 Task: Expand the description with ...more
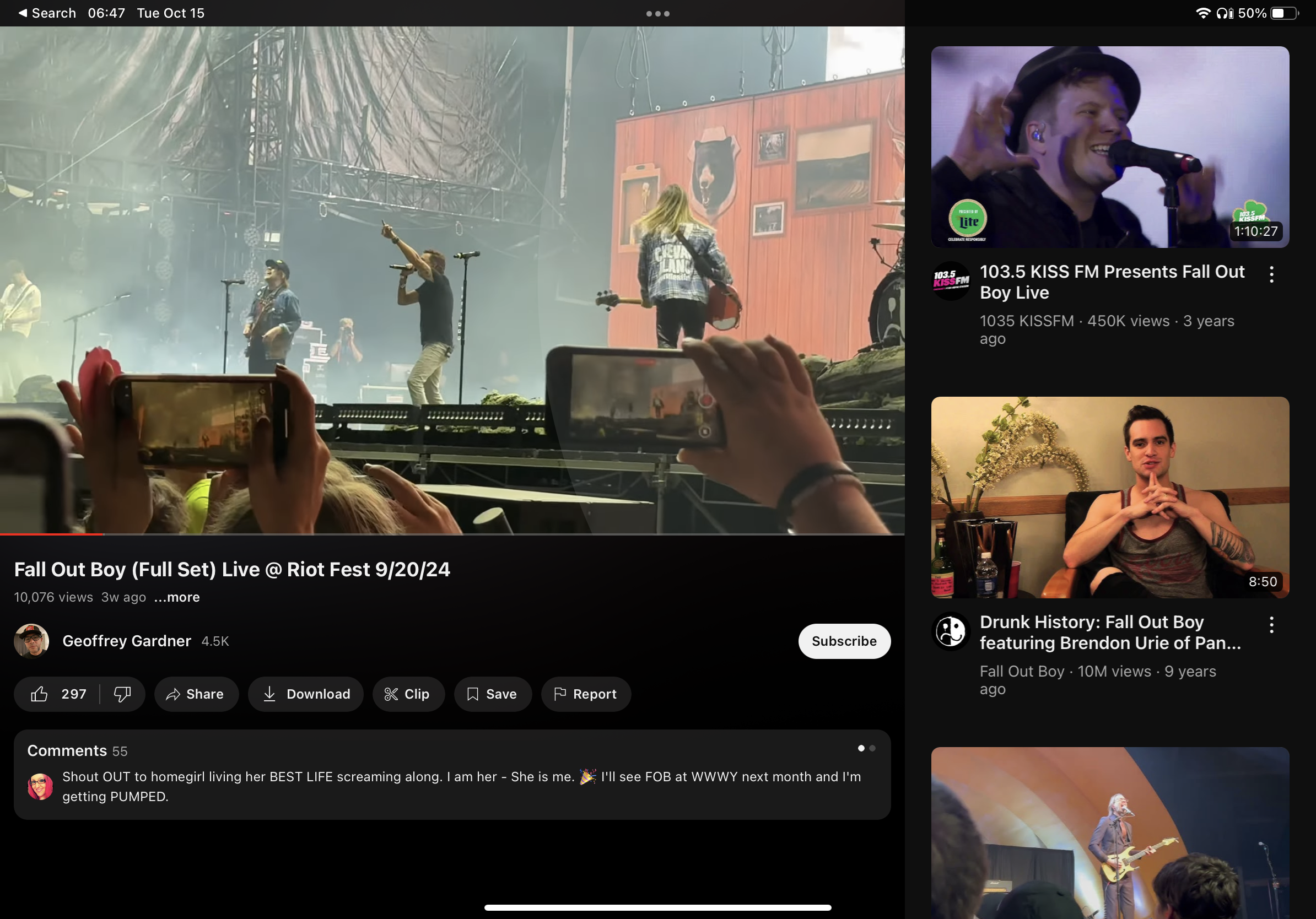click(x=177, y=597)
